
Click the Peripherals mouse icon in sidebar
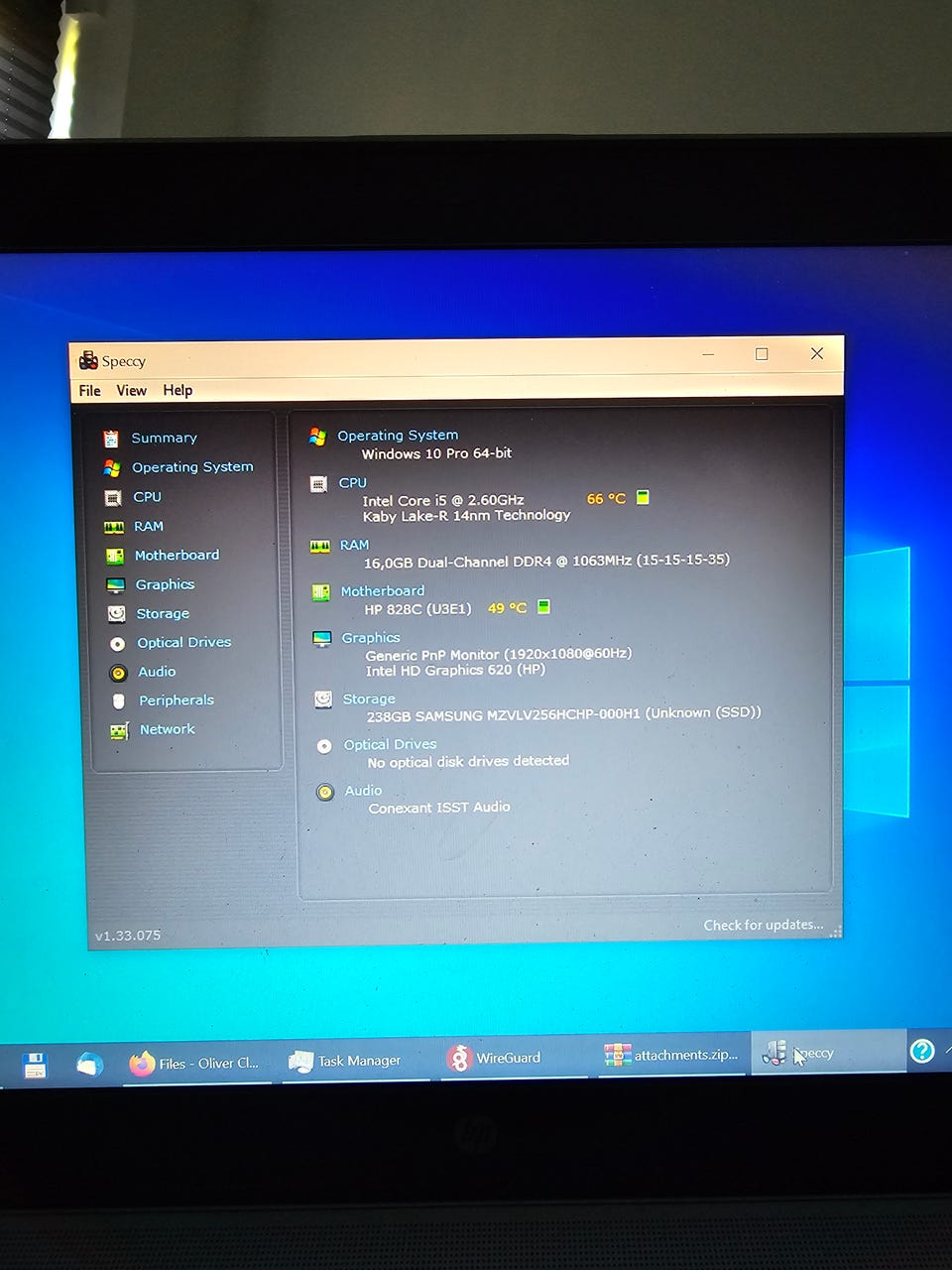pyautogui.click(x=119, y=701)
